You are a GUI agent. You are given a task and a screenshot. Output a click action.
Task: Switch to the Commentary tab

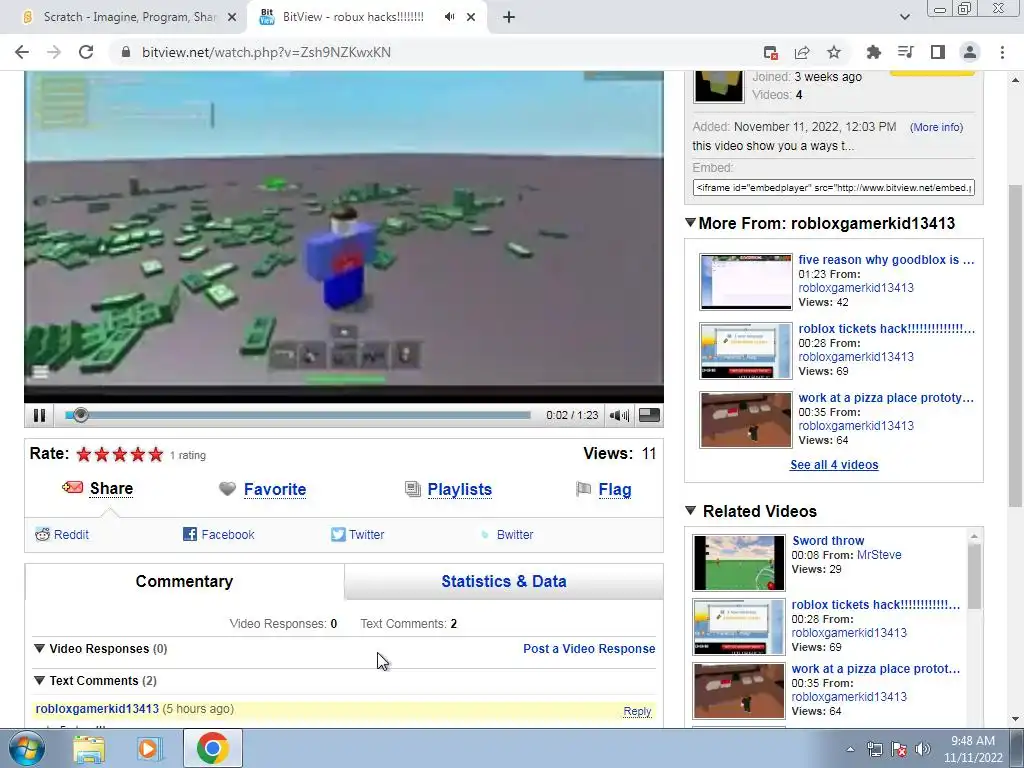(184, 581)
